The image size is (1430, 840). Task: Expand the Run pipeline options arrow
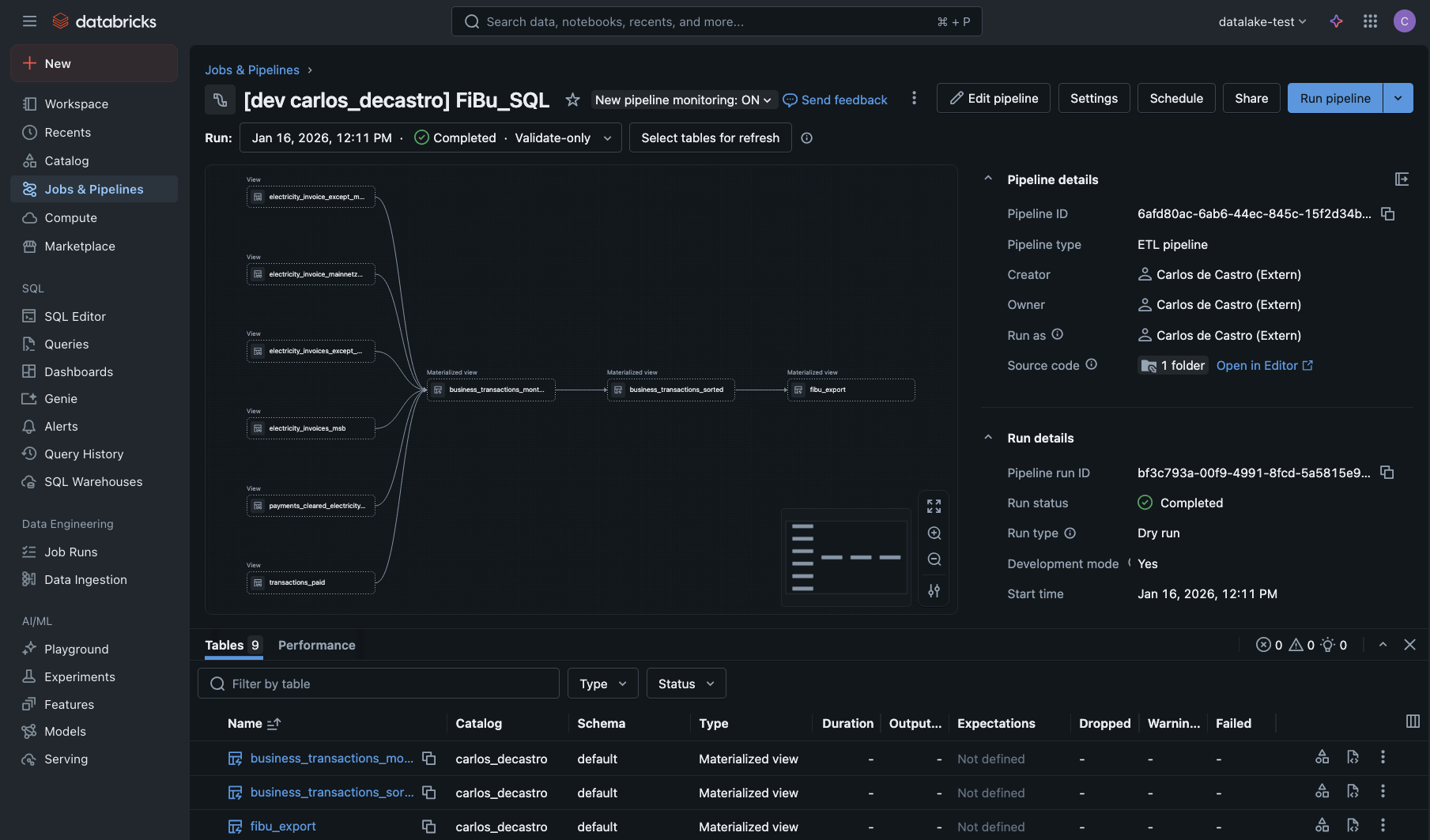1398,98
